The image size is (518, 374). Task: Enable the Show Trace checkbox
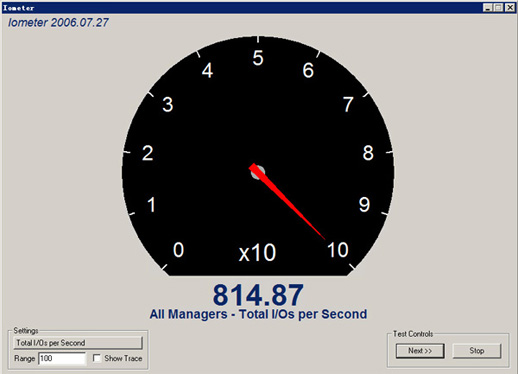[x=97, y=358]
